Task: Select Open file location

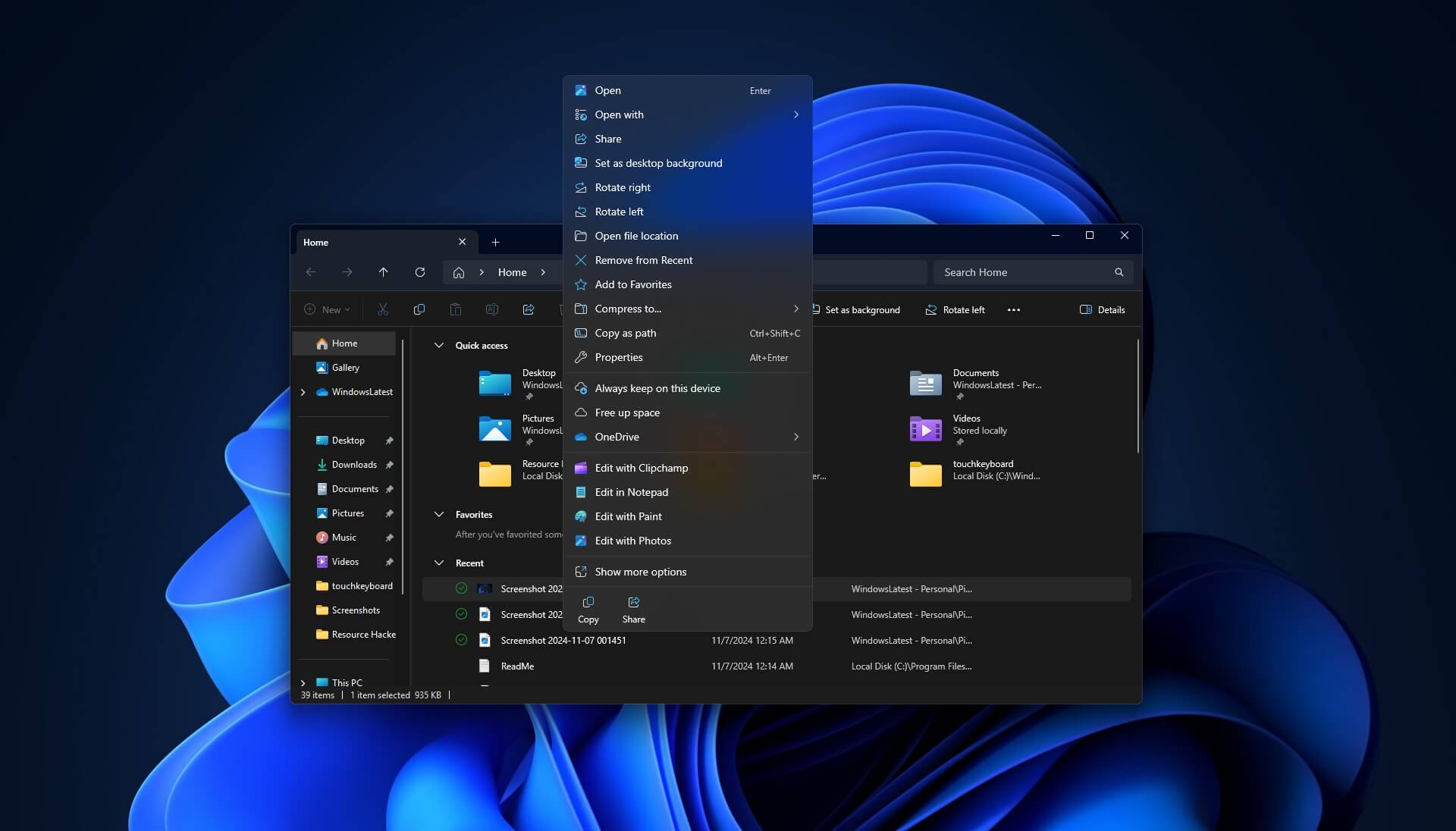Action: click(688, 236)
